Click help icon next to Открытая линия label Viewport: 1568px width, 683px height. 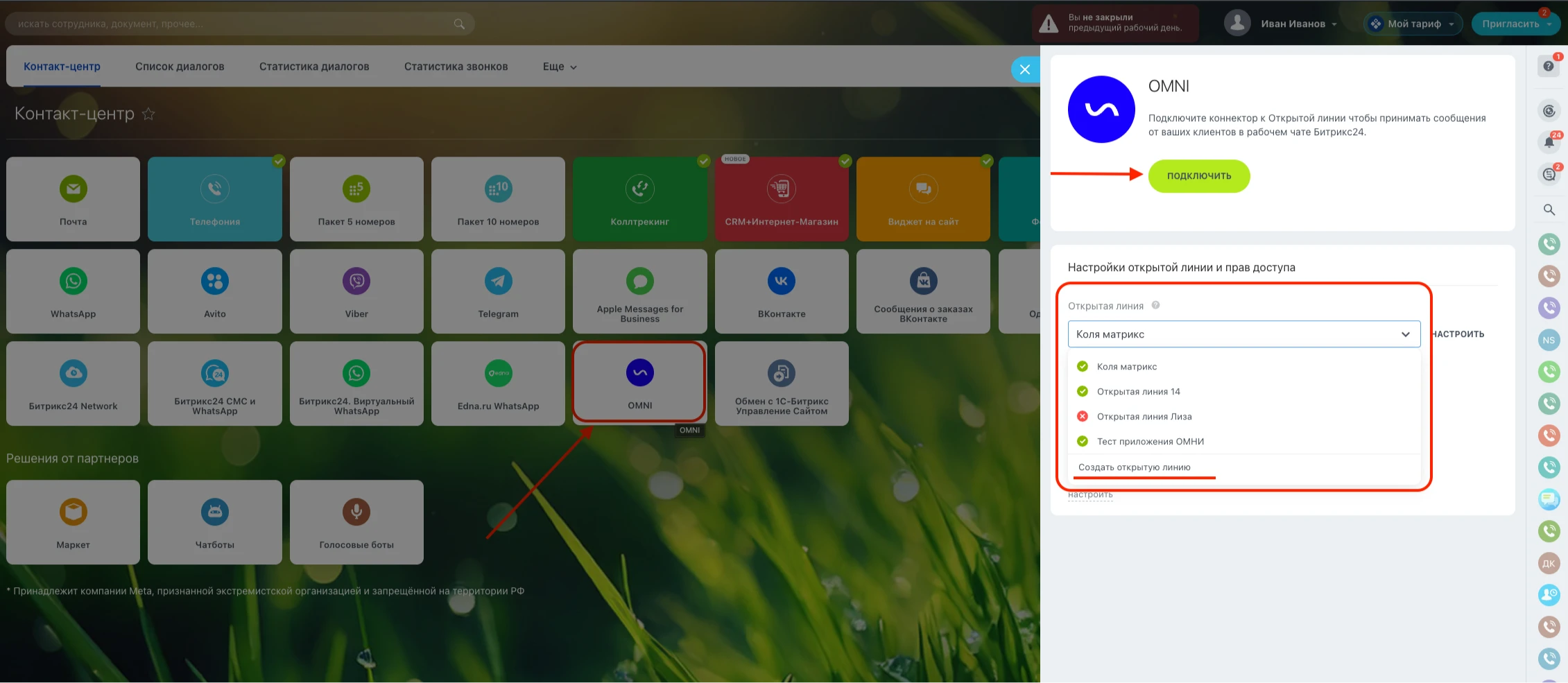[x=1155, y=305]
